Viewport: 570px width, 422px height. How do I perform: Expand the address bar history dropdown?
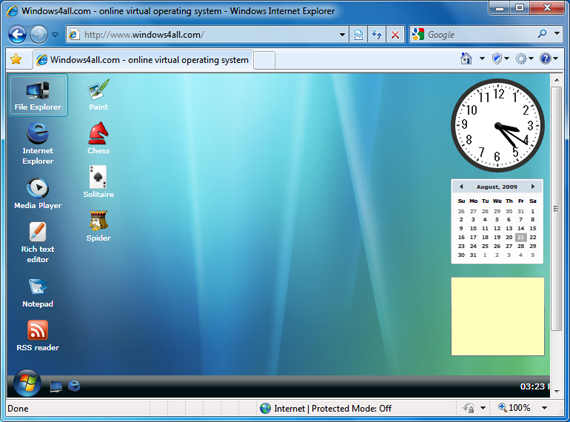(342, 35)
